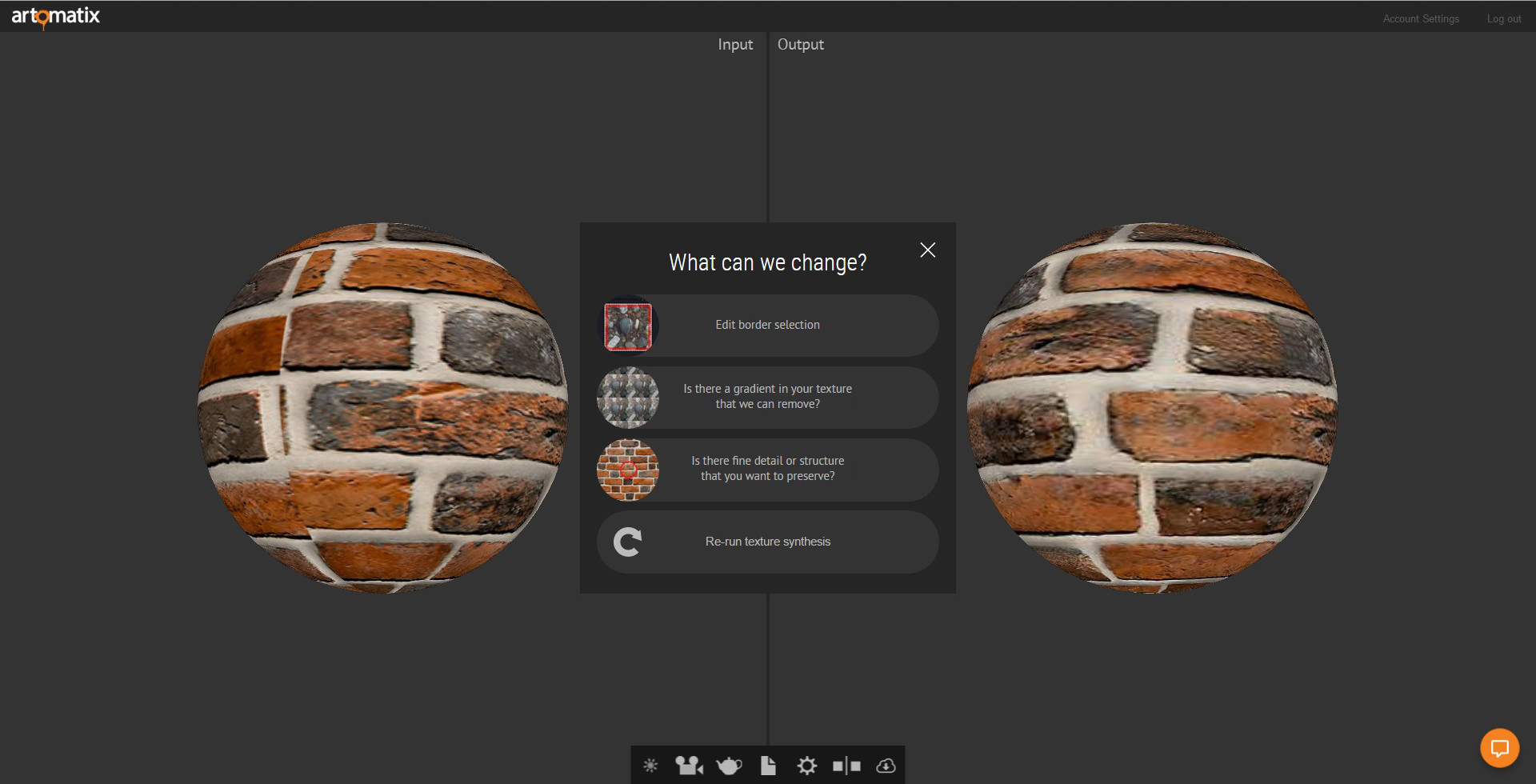Choose Re-run texture synthesis
1536x784 pixels.
pos(768,542)
